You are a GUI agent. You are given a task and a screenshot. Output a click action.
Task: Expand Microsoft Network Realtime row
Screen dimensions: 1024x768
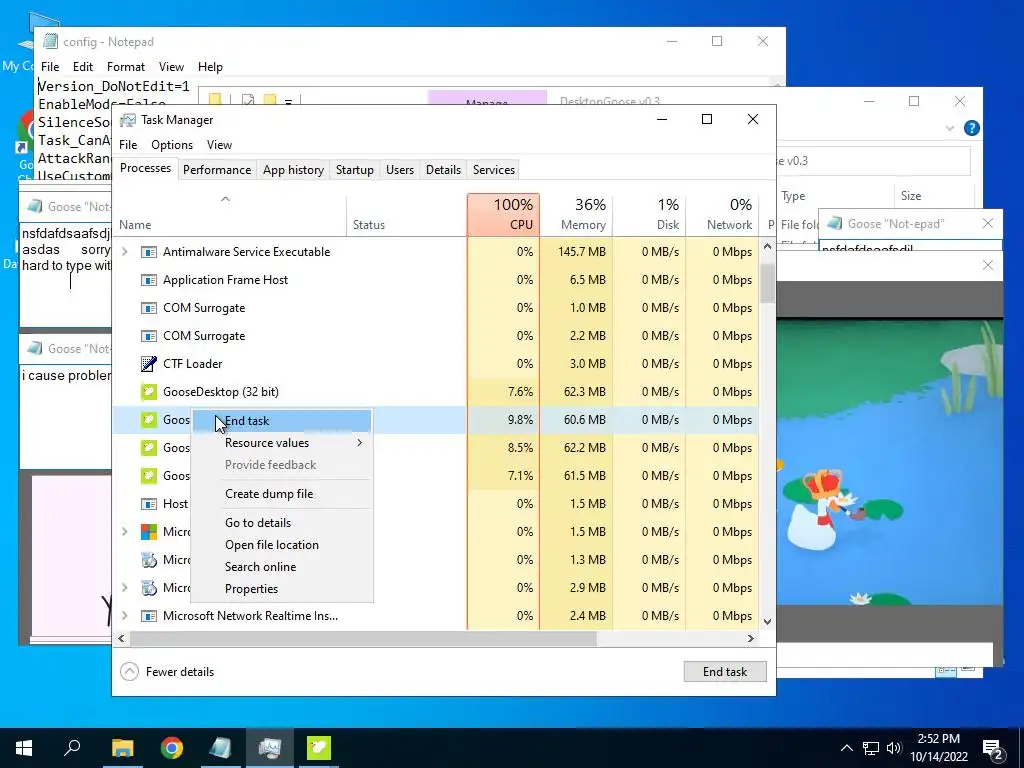[x=125, y=616]
